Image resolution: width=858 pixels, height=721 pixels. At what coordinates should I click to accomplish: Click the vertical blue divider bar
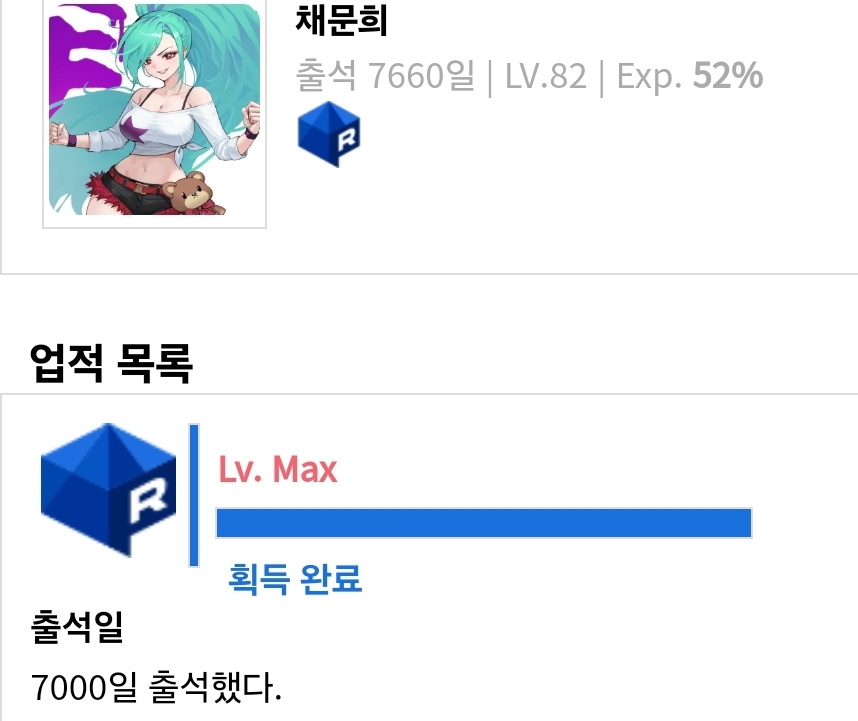coord(194,495)
